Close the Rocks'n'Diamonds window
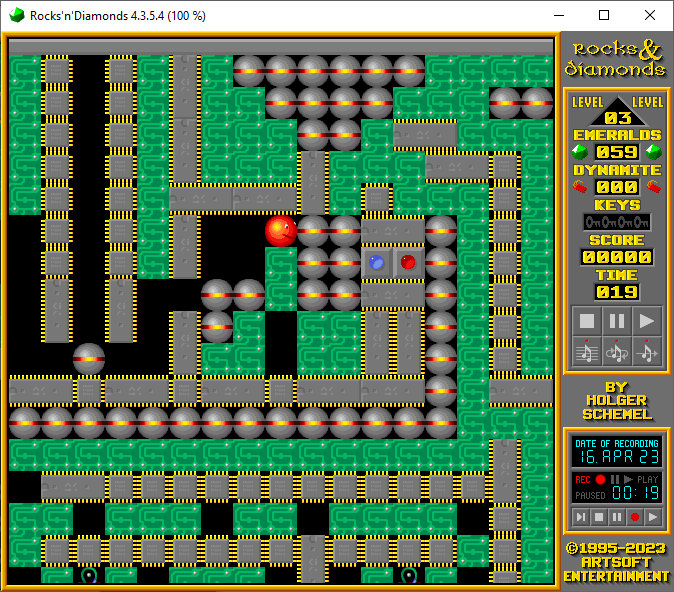This screenshot has height=592, width=674. point(650,15)
